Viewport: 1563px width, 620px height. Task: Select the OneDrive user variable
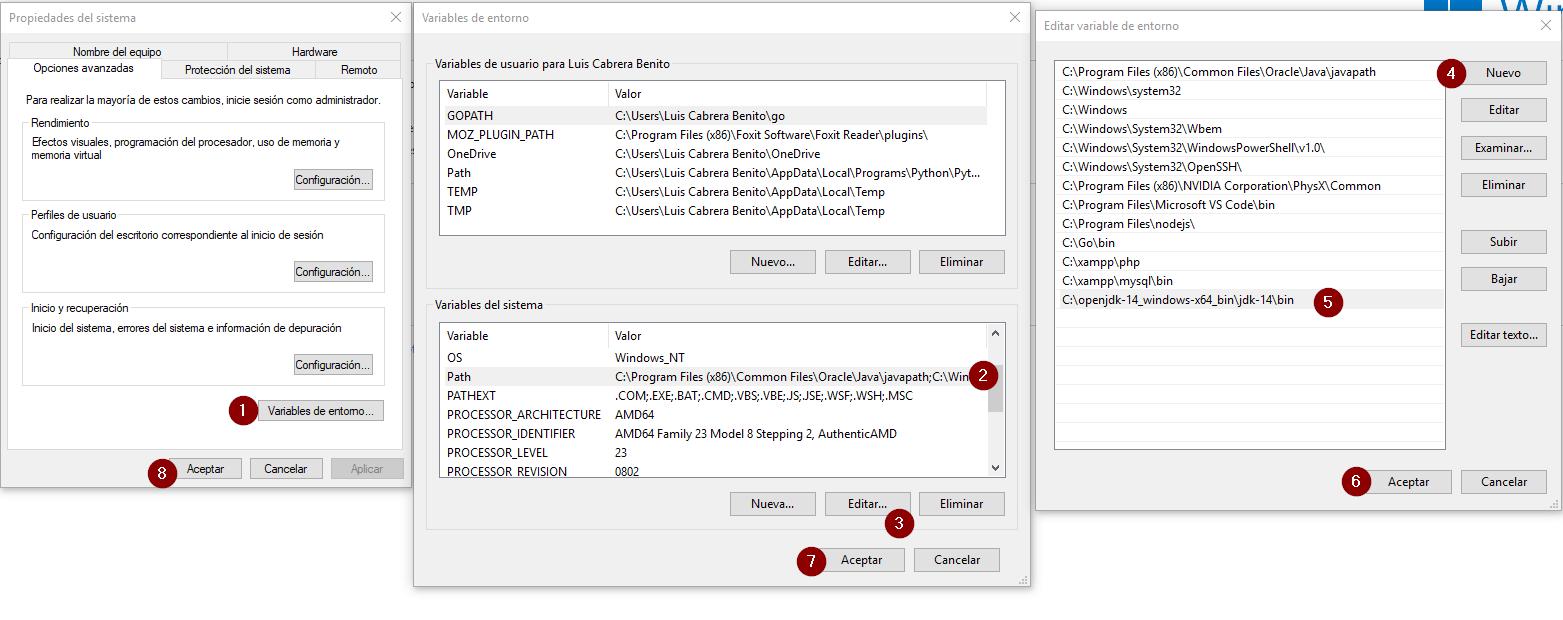(713, 154)
